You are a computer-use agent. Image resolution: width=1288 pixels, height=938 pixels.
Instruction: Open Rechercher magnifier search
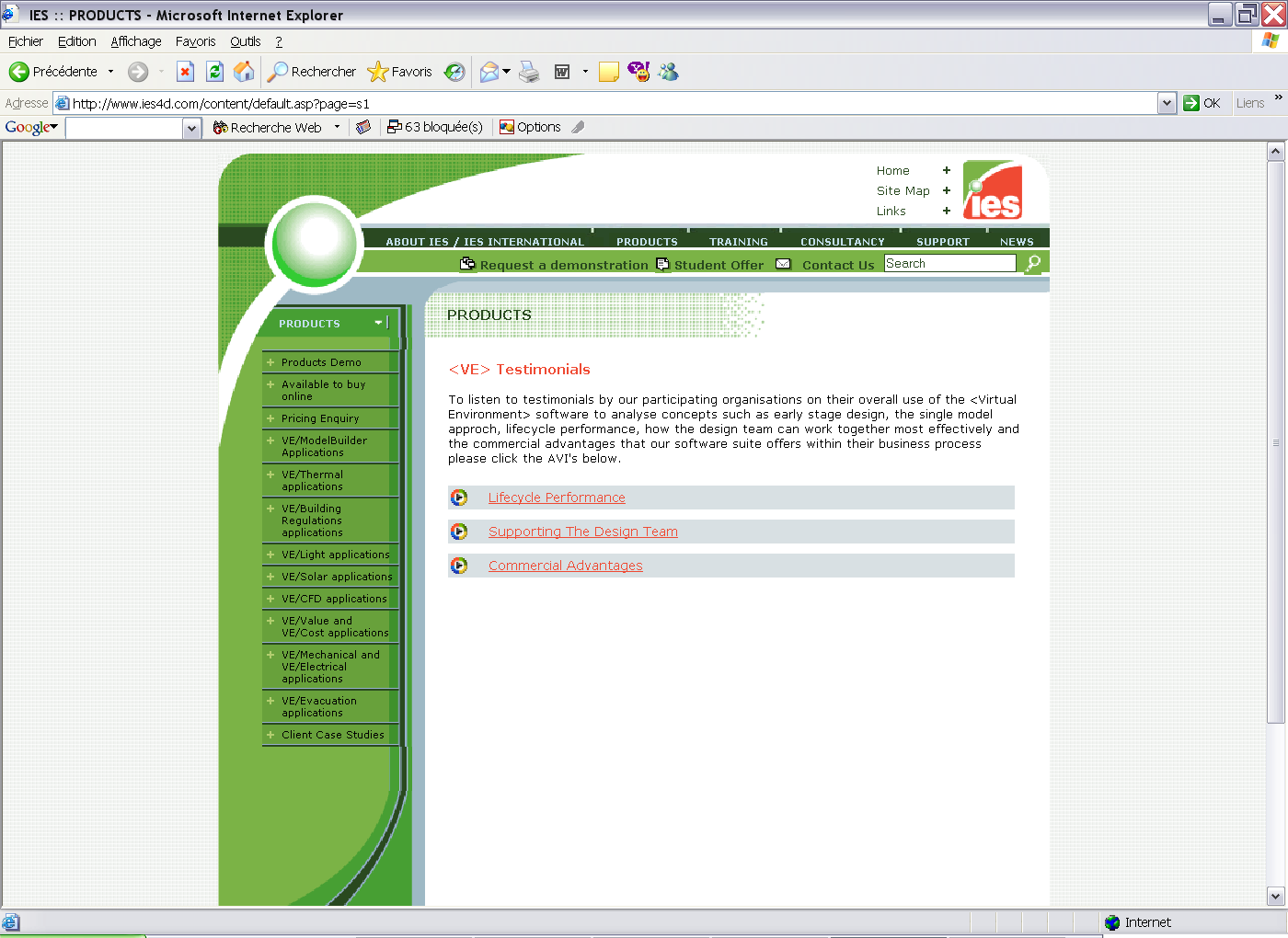tap(312, 72)
